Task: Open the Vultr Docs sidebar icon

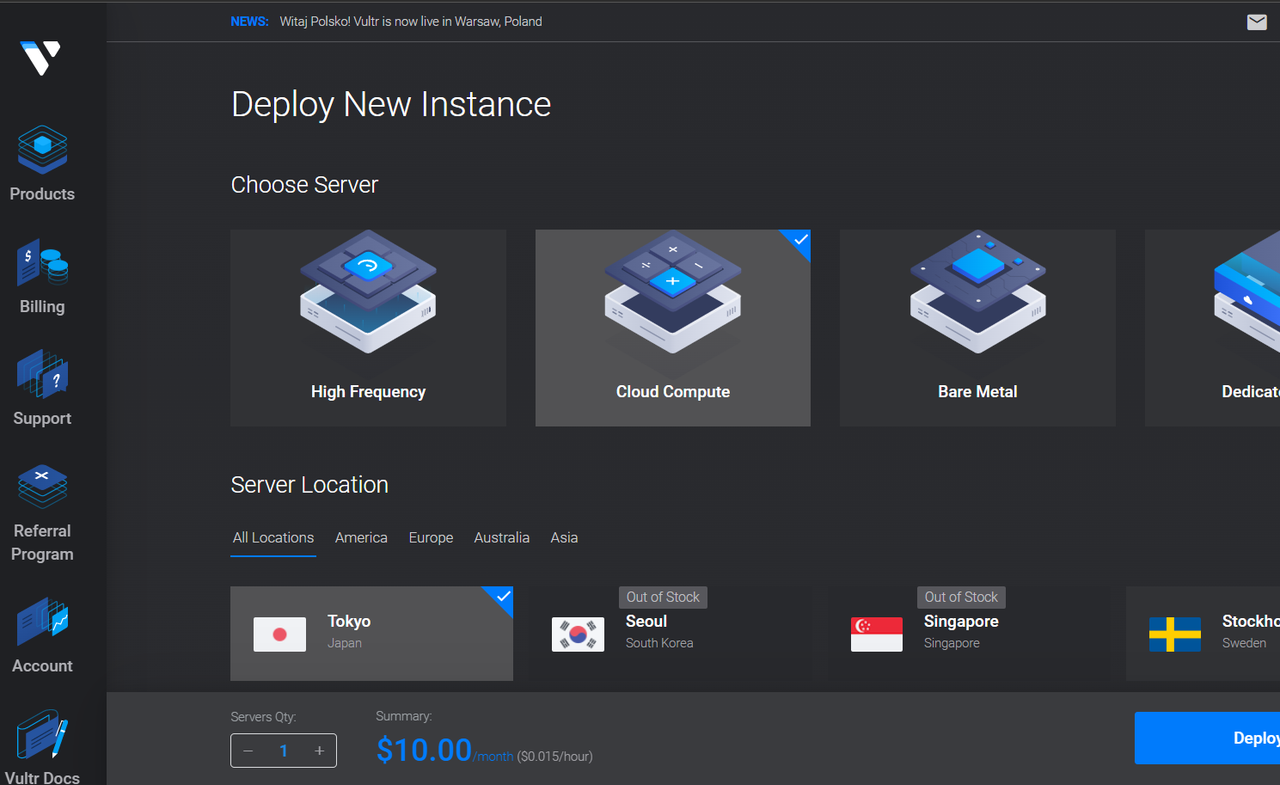Action: pyautogui.click(x=42, y=735)
